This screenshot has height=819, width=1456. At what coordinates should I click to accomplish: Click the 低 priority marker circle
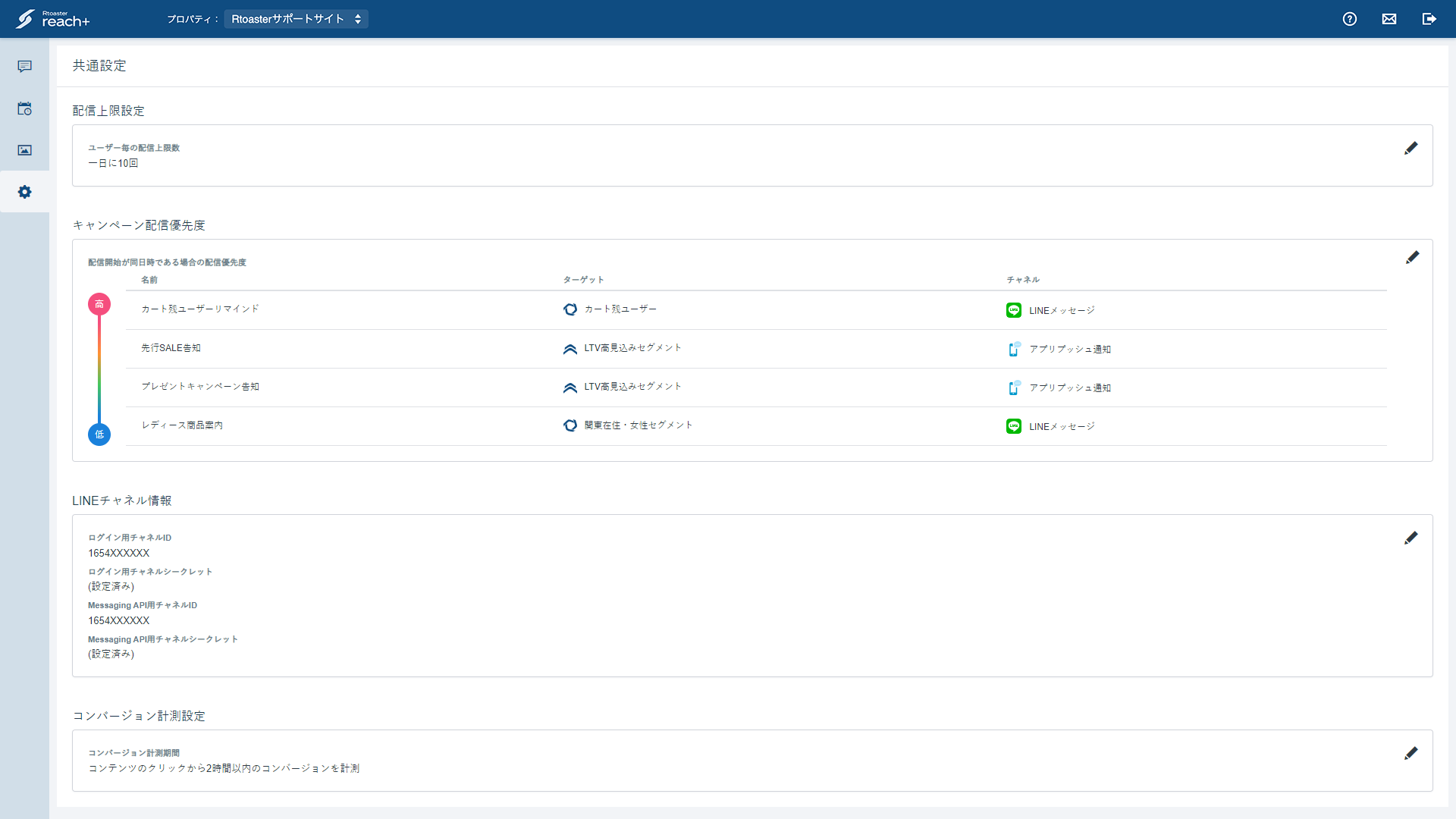99,435
